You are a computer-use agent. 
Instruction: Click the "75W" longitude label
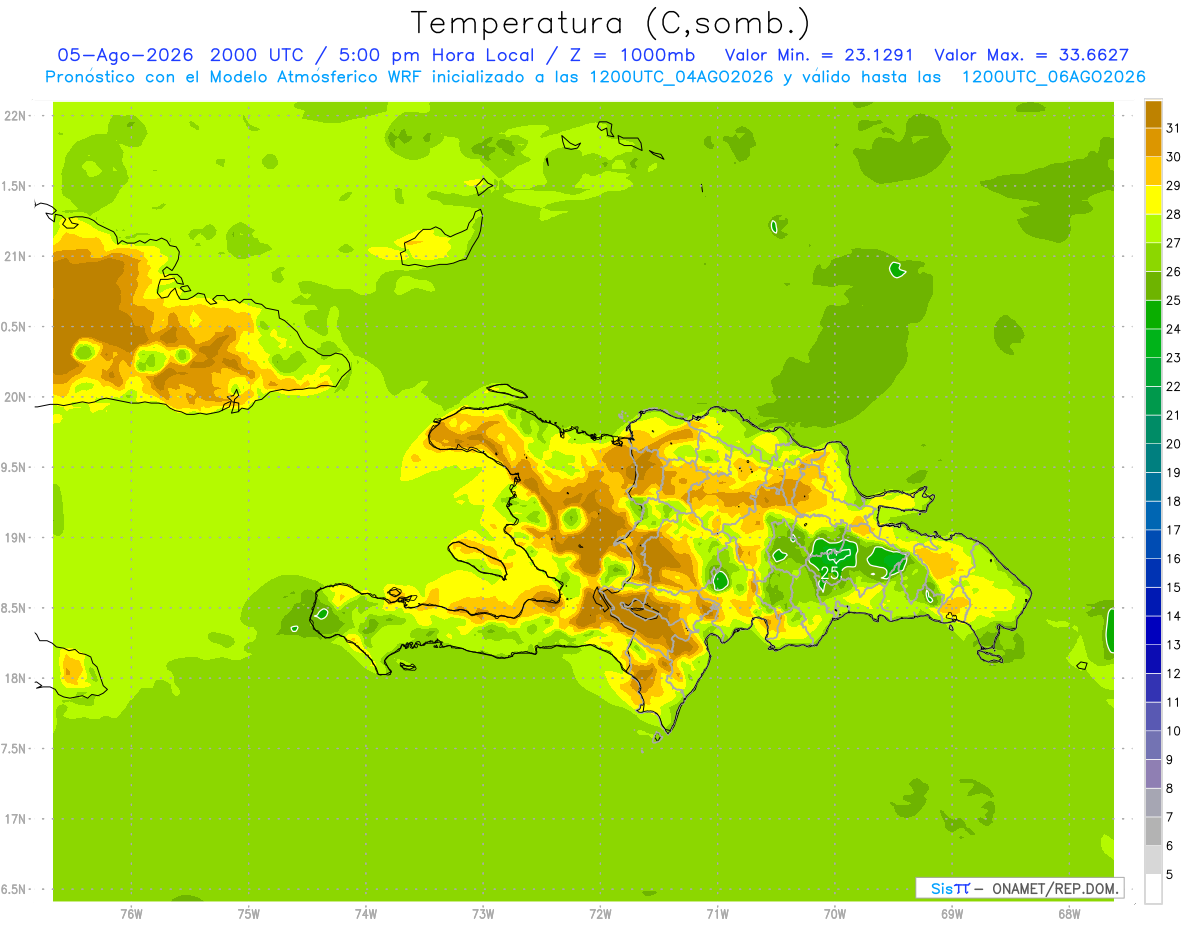tap(248, 914)
